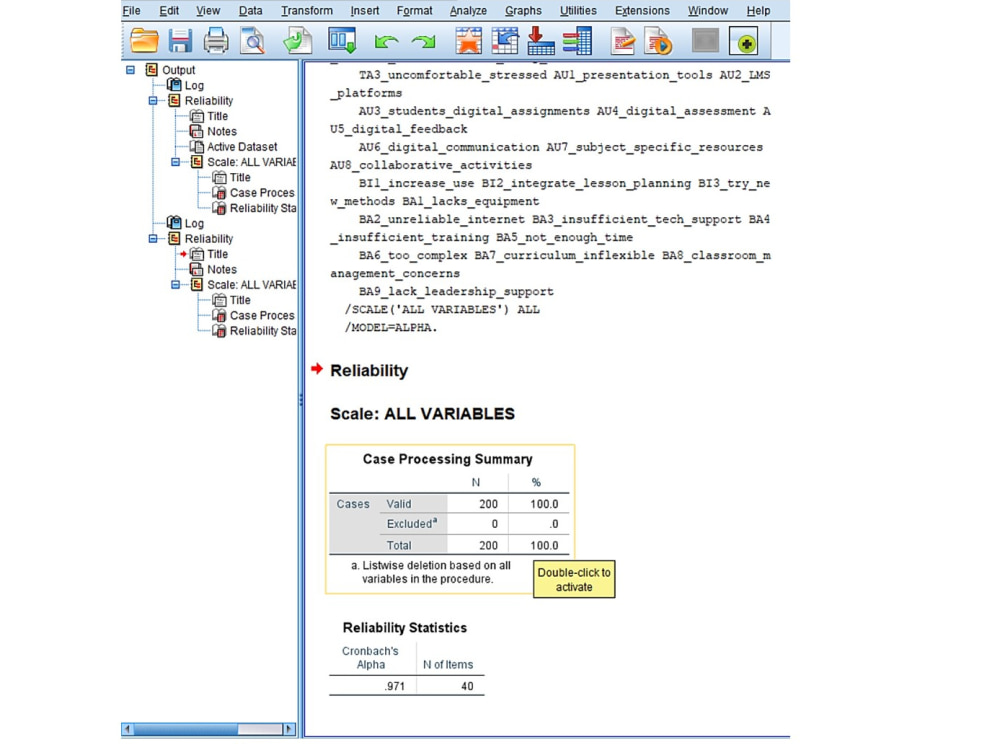Viewport: 1000px width, 750px height.
Task: Click the Valid cases N value 200
Action: [489, 504]
